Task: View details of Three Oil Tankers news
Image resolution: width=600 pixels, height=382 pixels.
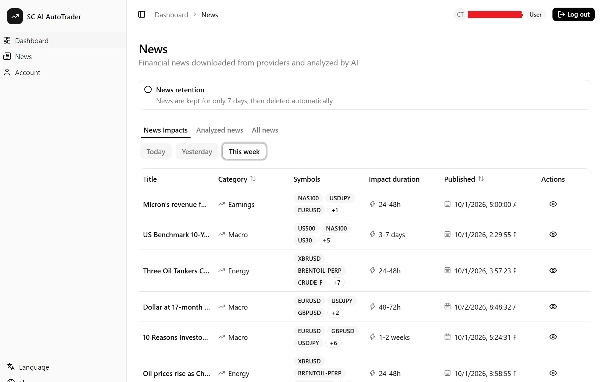Action: [x=553, y=270]
